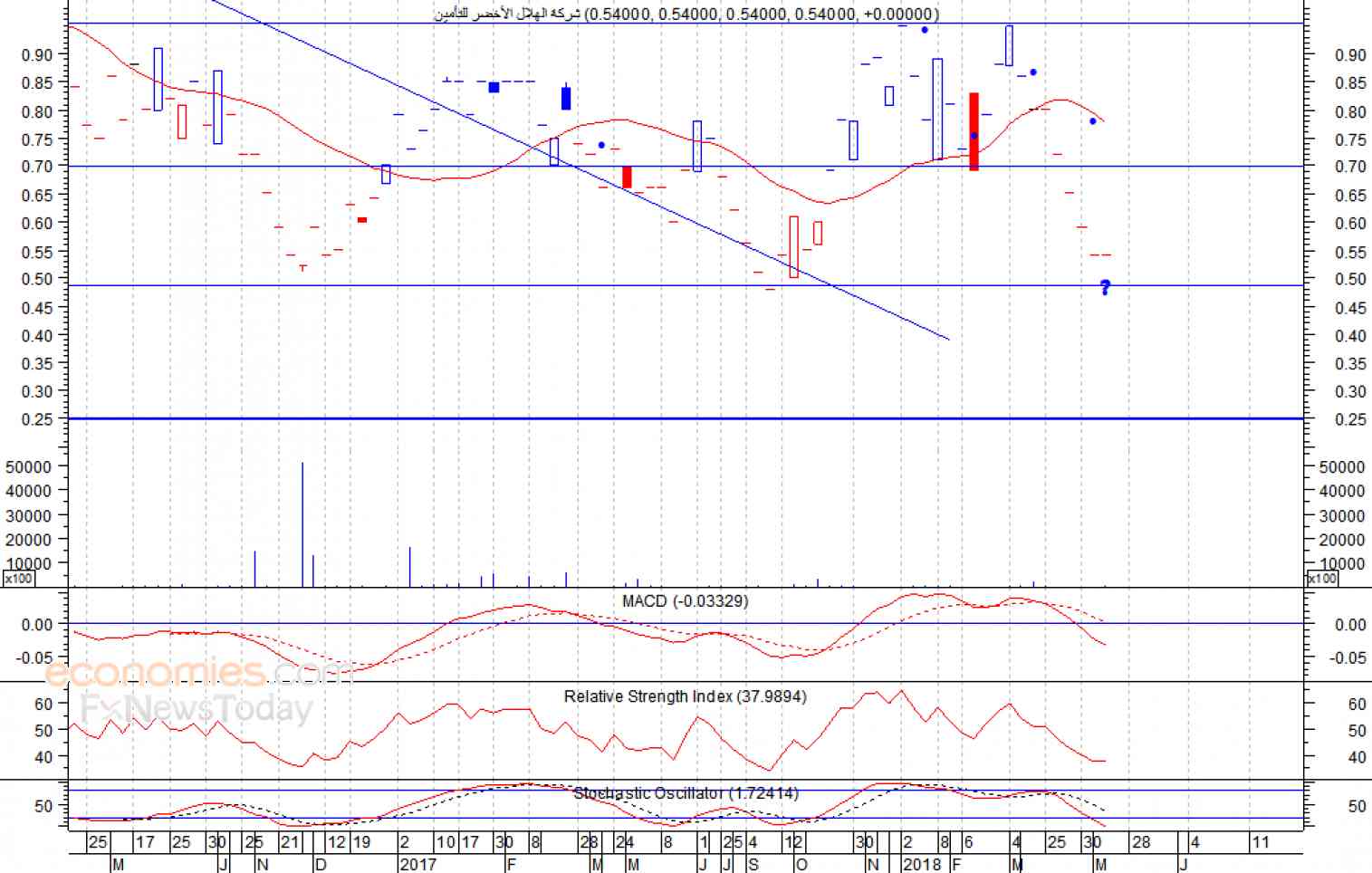Click the D month marker on date axis
The height and width of the screenshot is (873, 1372).
[x=320, y=864]
